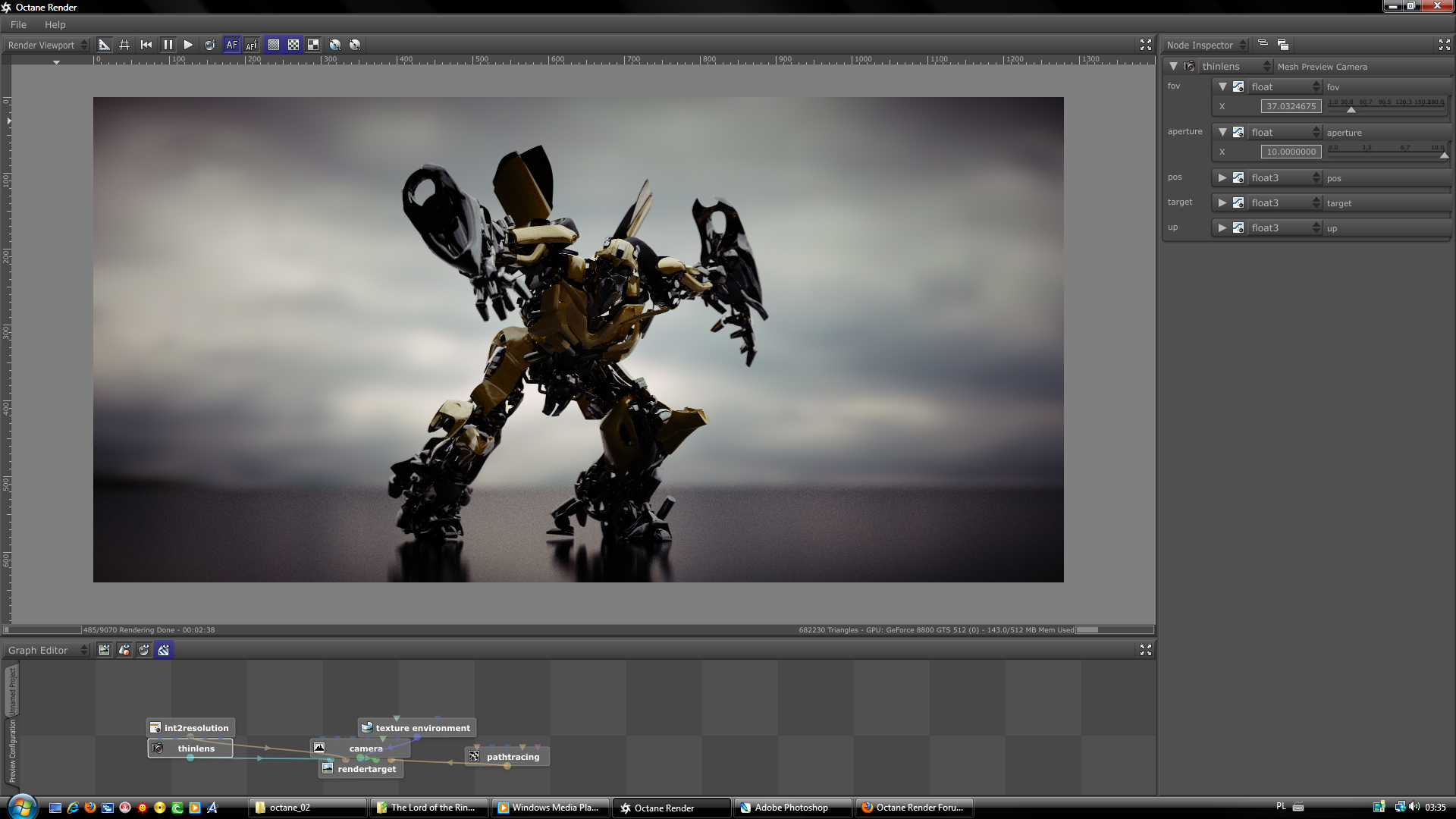Image resolution: width=1456 pixels, height=819 pixels.
Task: Open the File menu
Action: [18, 24]
